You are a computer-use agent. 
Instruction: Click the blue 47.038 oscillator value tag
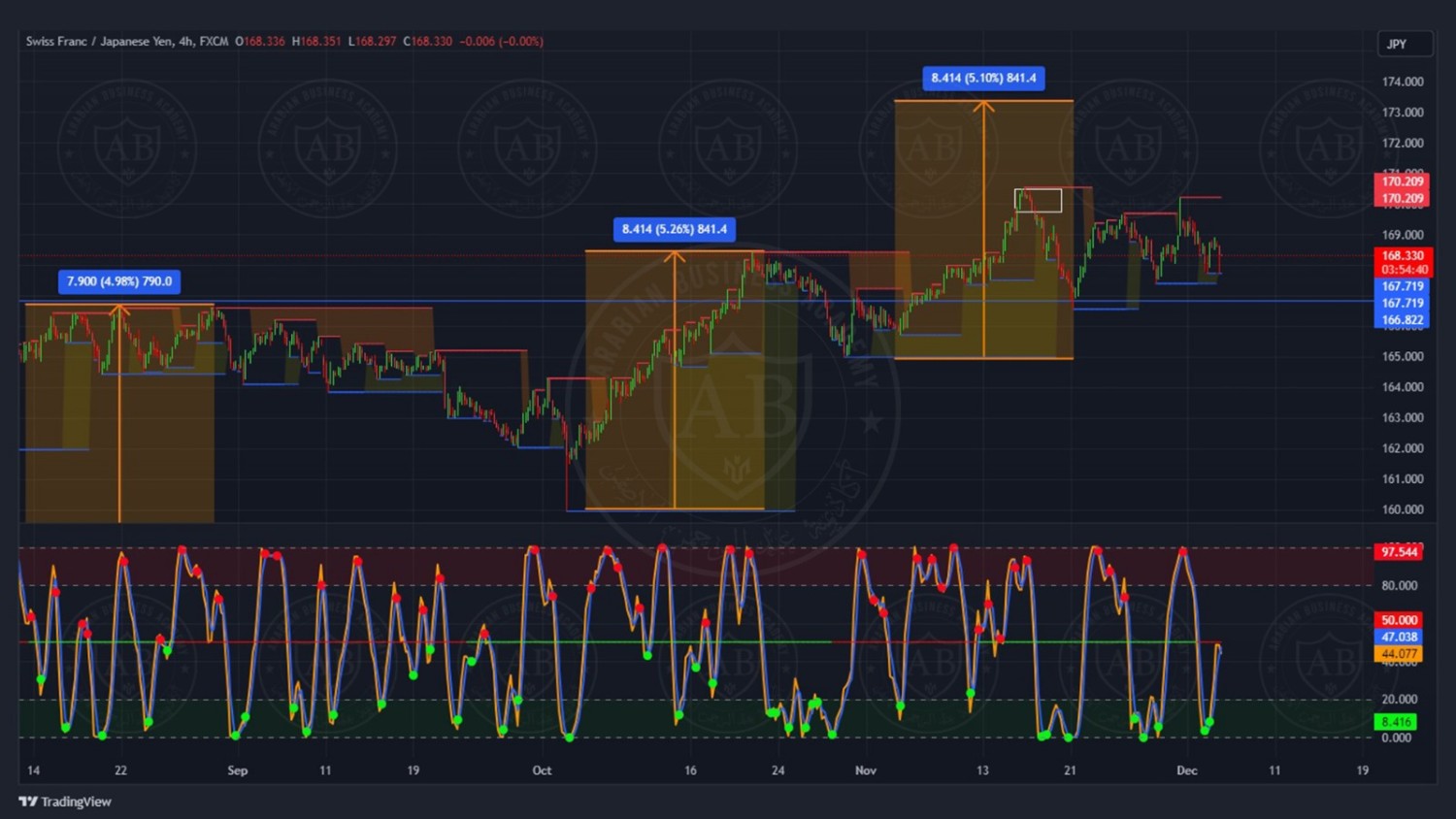[1399, 638]
